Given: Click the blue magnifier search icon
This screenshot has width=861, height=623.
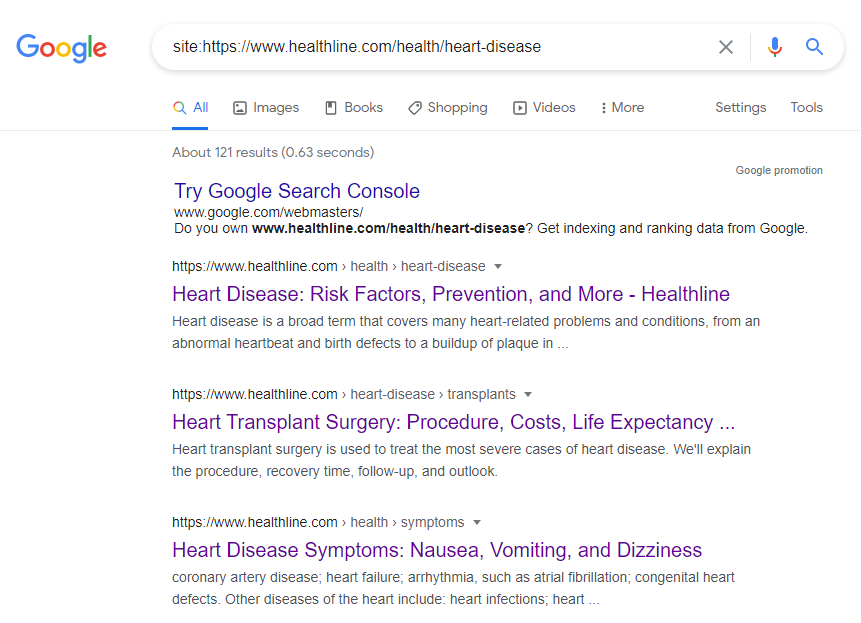Looking at the screenshot, I should click(815, 47).
